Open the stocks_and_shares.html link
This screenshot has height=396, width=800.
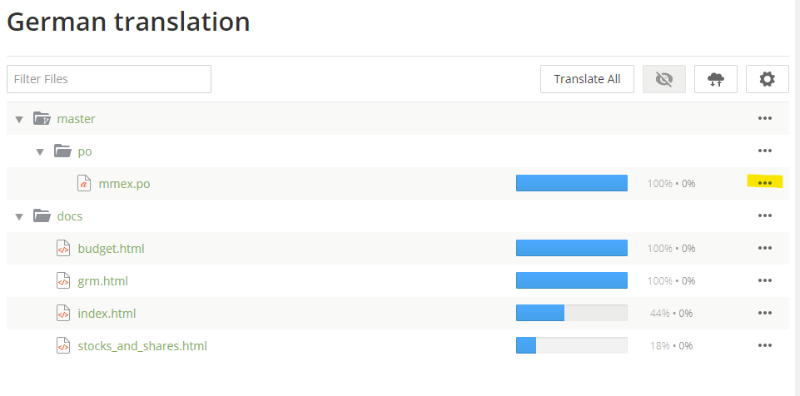(x=142, y=346)
